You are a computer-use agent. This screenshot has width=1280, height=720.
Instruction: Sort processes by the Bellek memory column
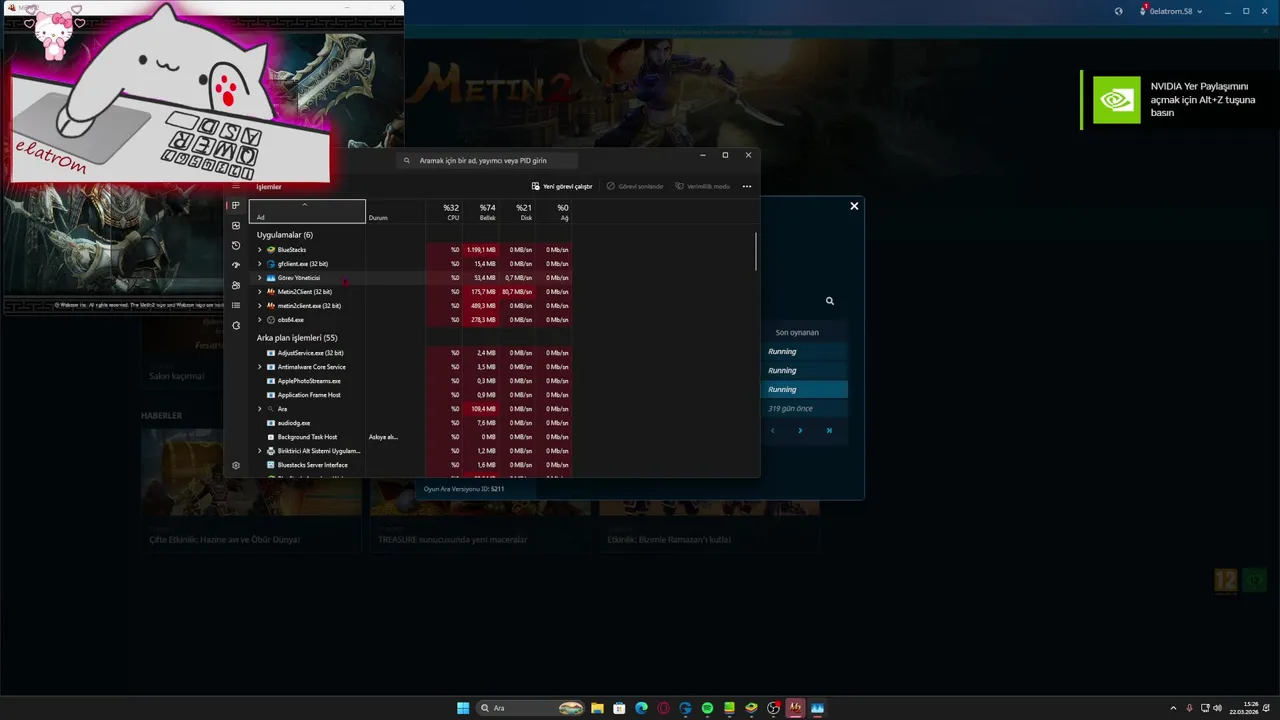click(480, 211)
